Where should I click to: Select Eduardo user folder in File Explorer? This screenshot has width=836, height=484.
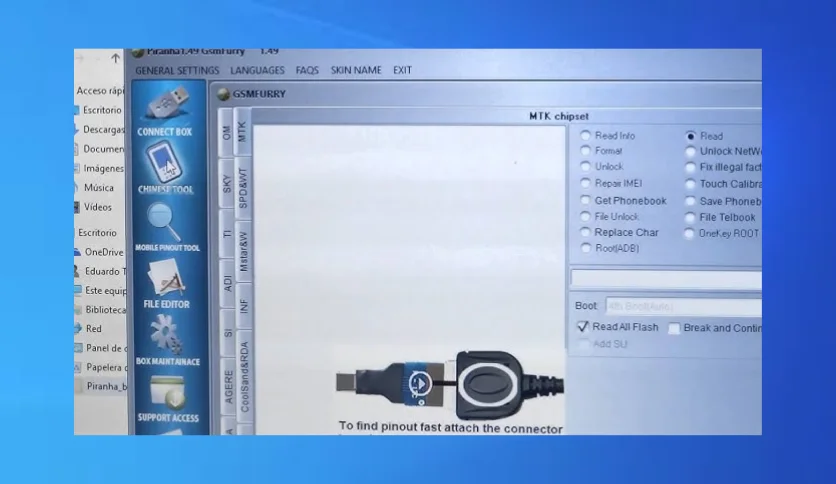point(104,271)
